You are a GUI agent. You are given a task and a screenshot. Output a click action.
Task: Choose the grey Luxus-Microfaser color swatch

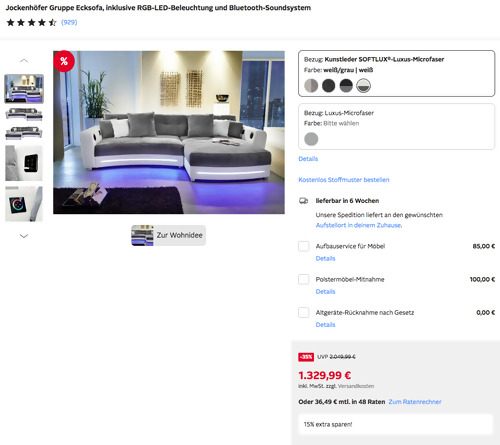pos(311,139)
